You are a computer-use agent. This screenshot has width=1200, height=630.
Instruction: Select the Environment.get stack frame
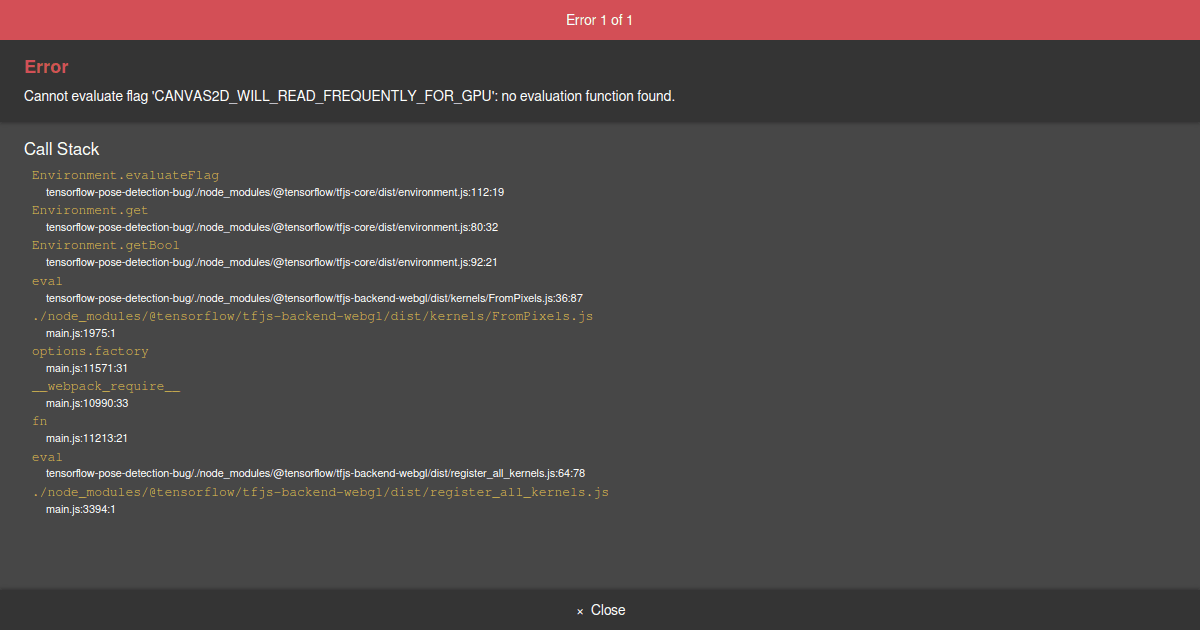(x=90, y=210)
